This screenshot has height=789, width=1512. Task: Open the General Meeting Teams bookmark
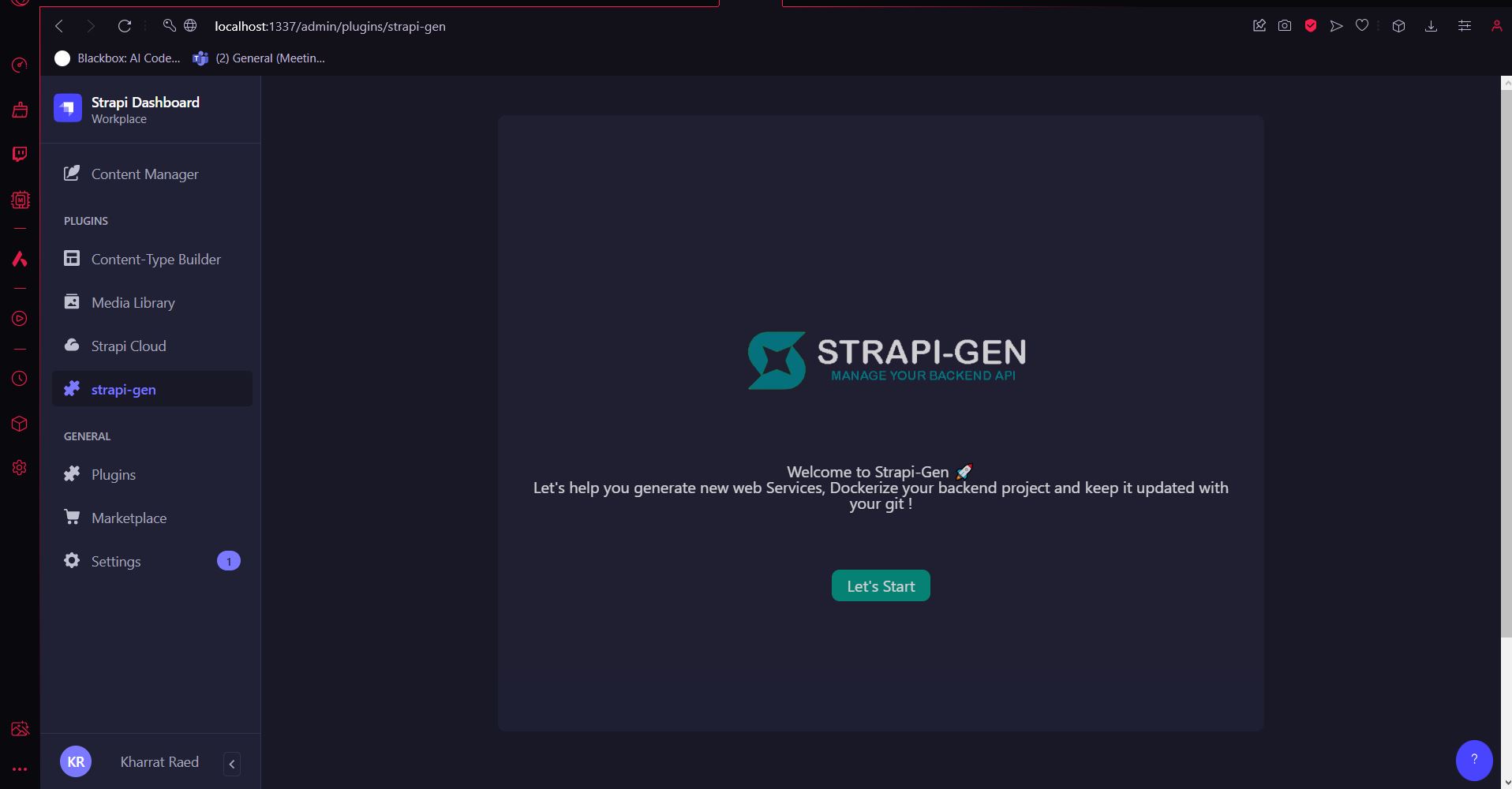260,58
